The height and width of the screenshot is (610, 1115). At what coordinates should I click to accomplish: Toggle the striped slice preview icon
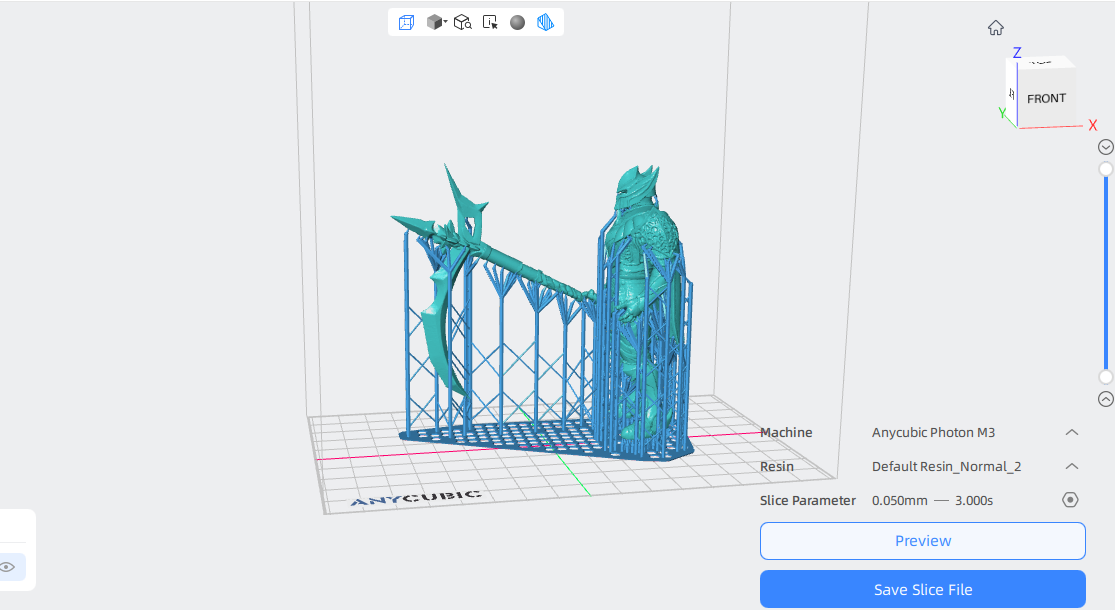(545, 23)
